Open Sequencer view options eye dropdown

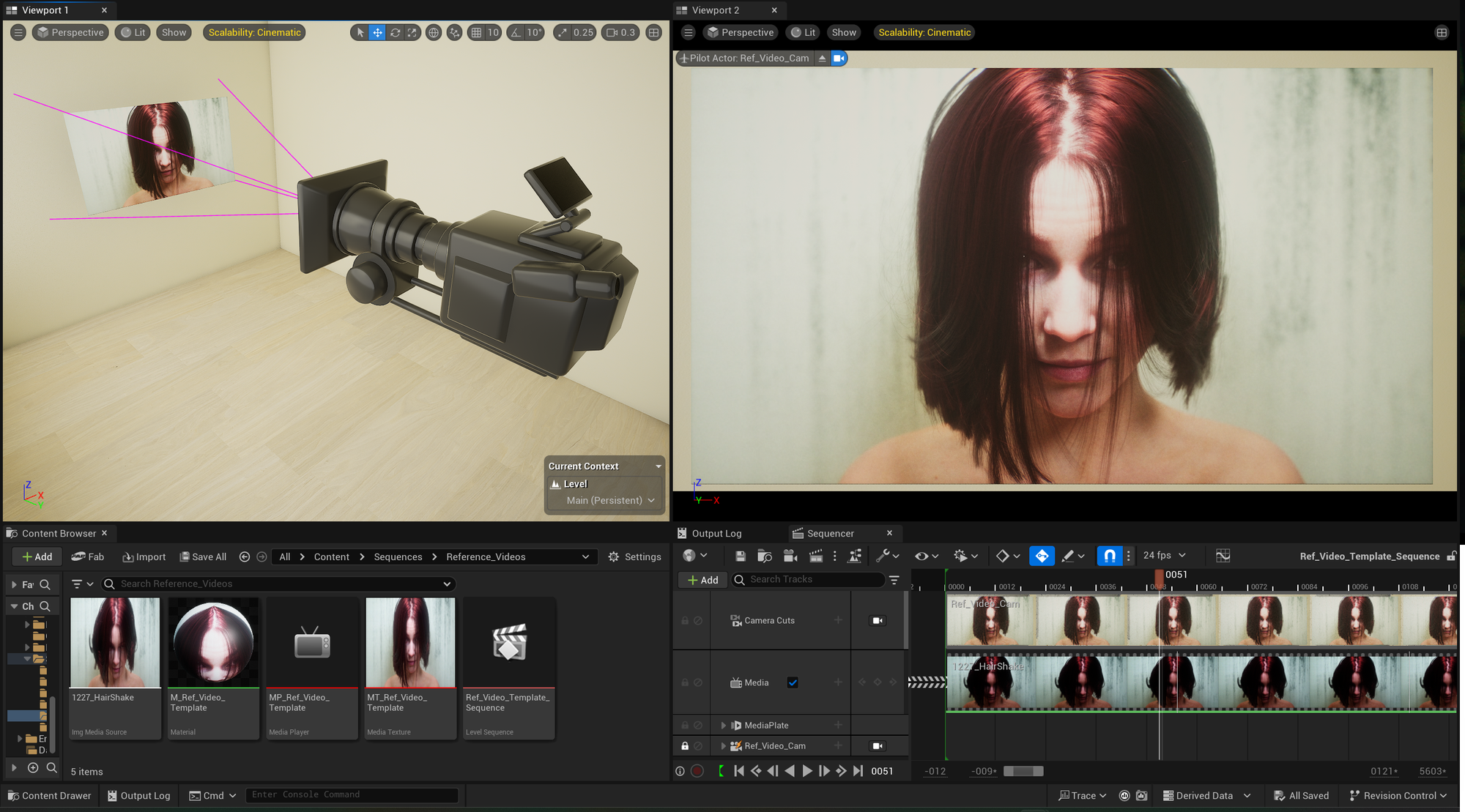[927, 556]
